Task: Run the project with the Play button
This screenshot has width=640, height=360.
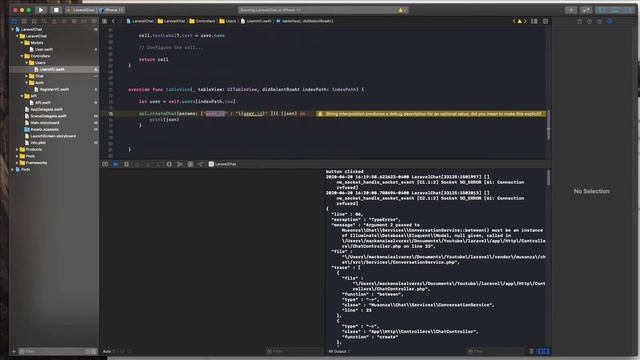Action: click(41, 10)
